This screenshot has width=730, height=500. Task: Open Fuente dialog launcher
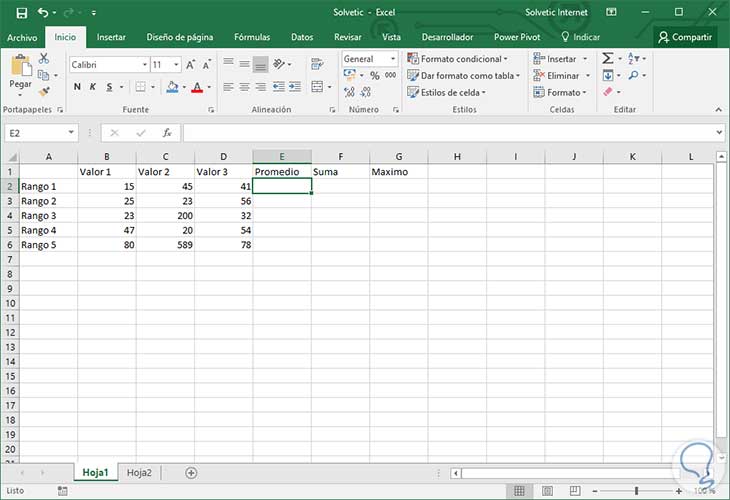point(211,110)
